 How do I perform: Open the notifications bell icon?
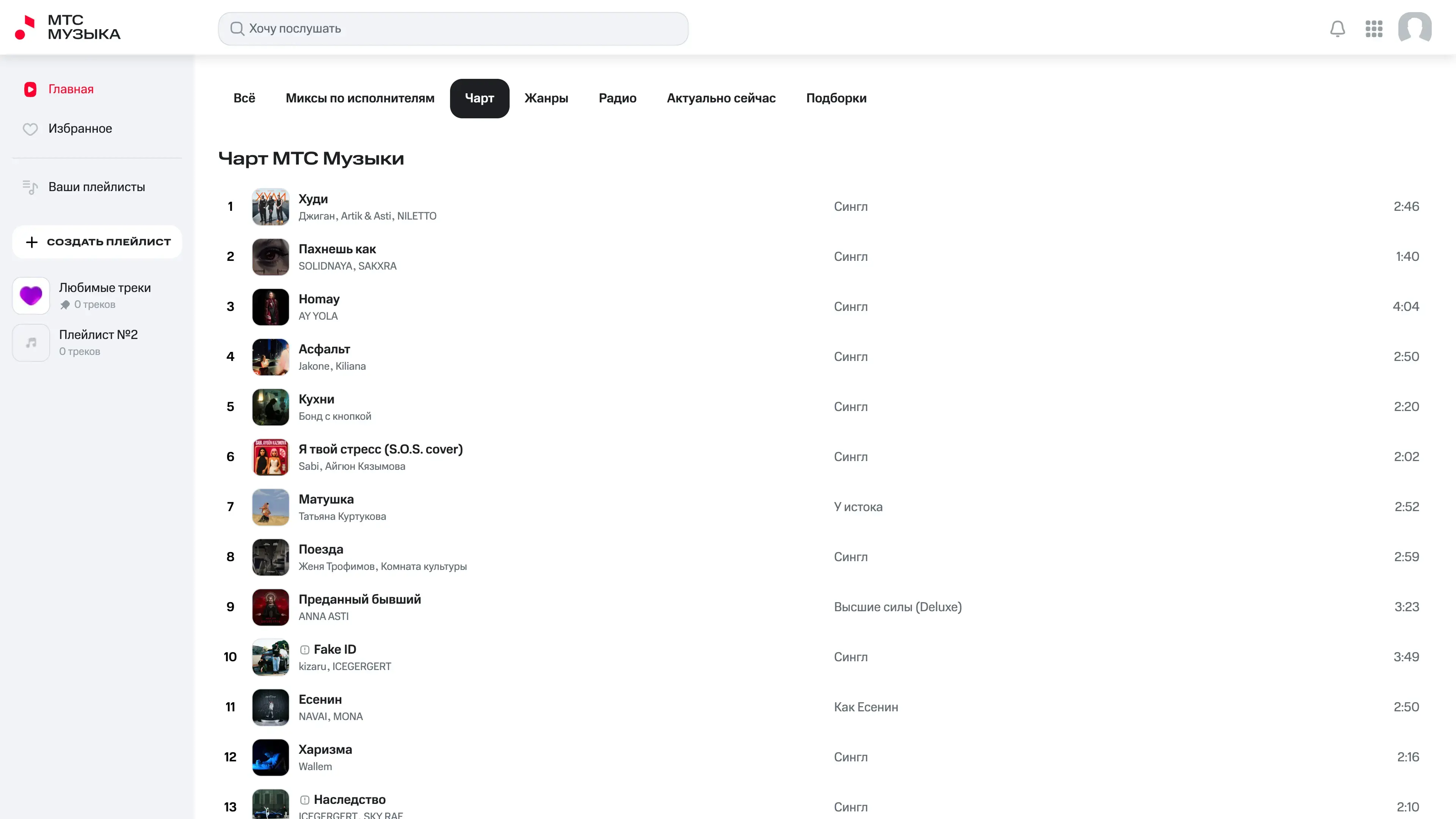pyautogui.click(x=1337, y=28)
